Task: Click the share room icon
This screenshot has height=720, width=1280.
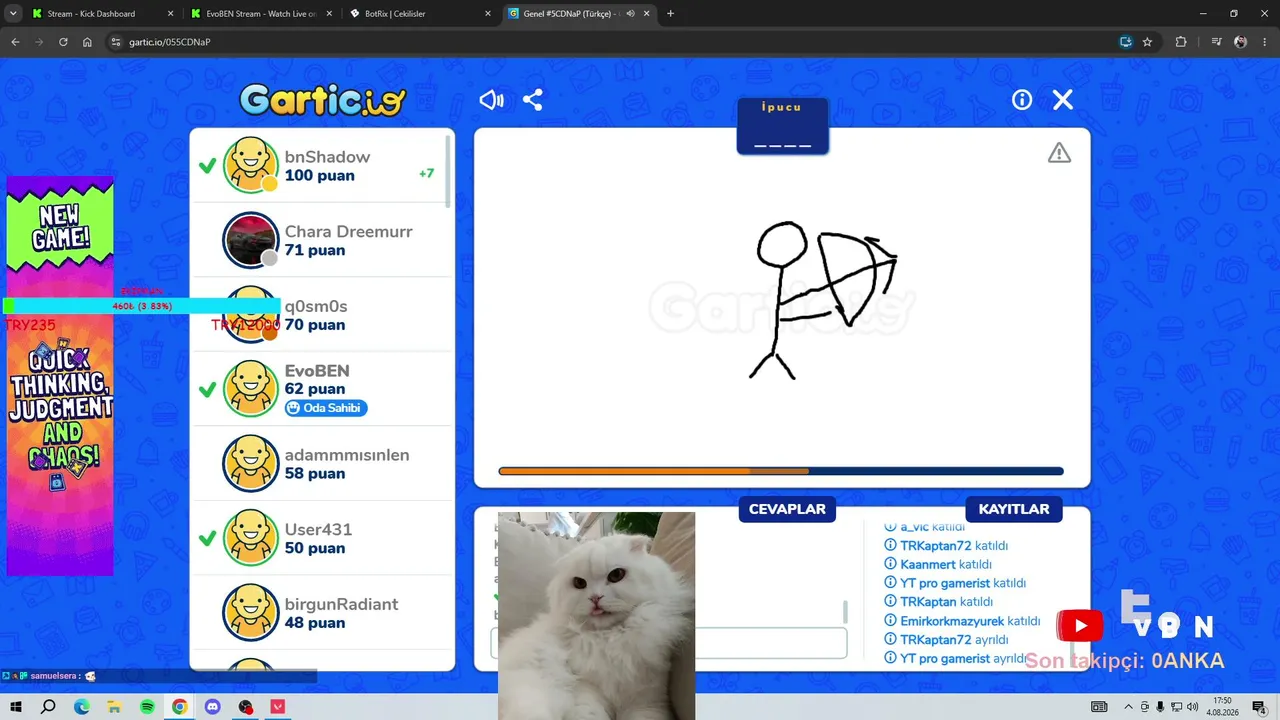Action: pyautogui.click(x=533, y=100)
